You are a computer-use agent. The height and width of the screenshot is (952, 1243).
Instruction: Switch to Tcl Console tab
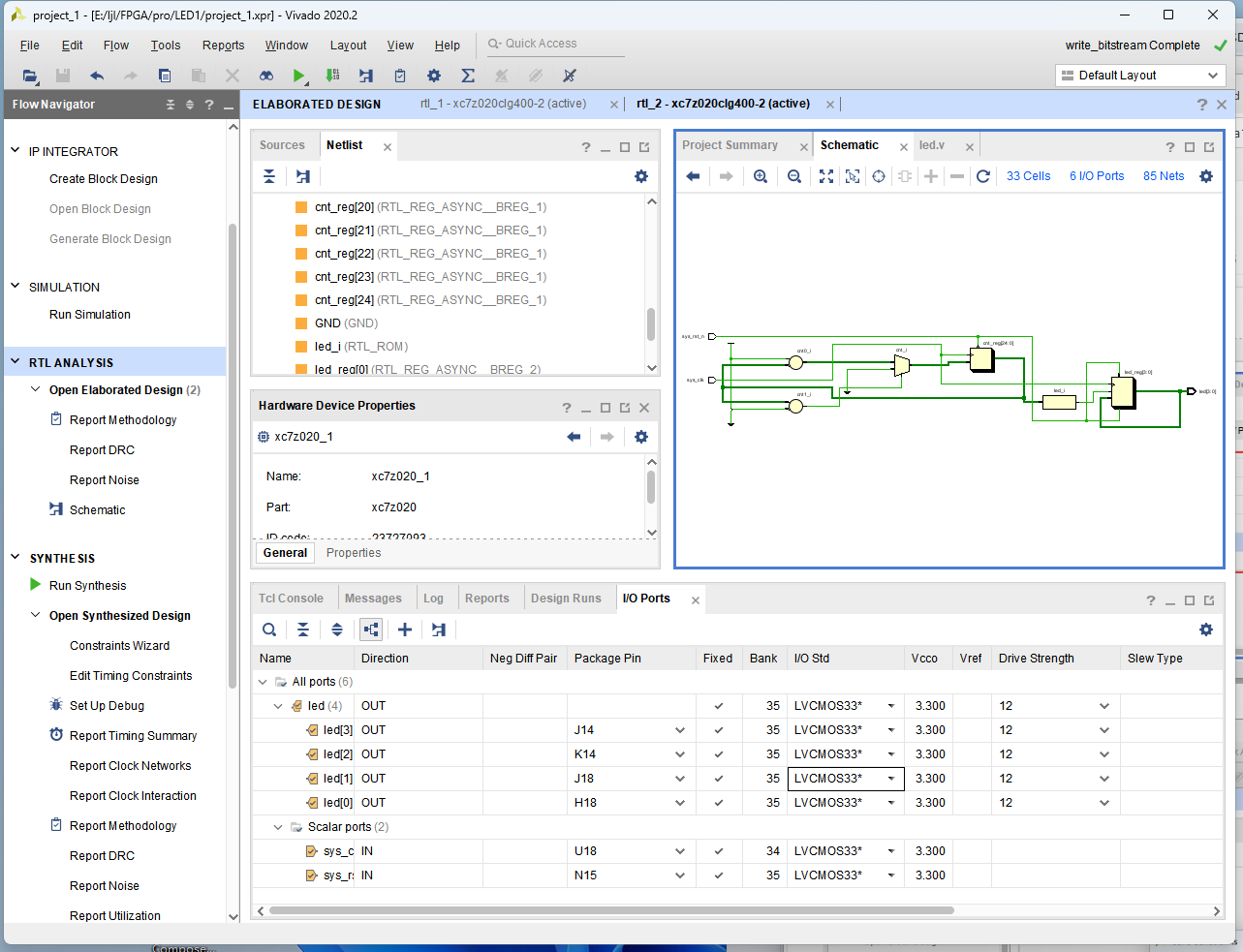click(291, 599)
